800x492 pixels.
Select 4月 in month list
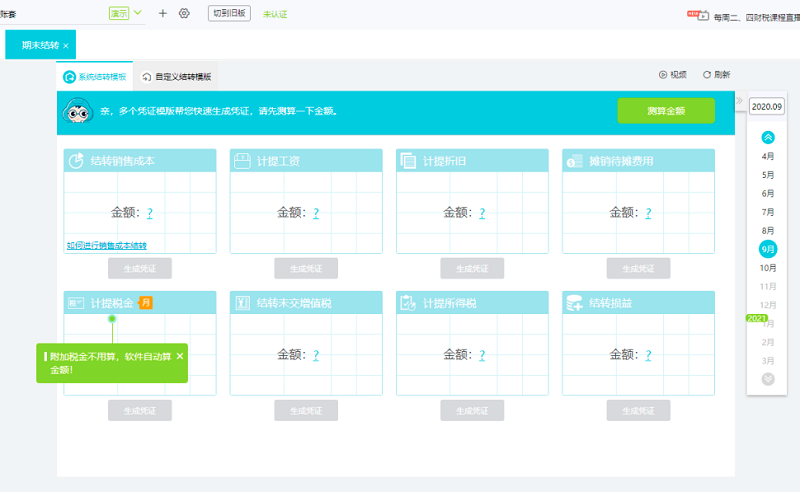point(768,156)
